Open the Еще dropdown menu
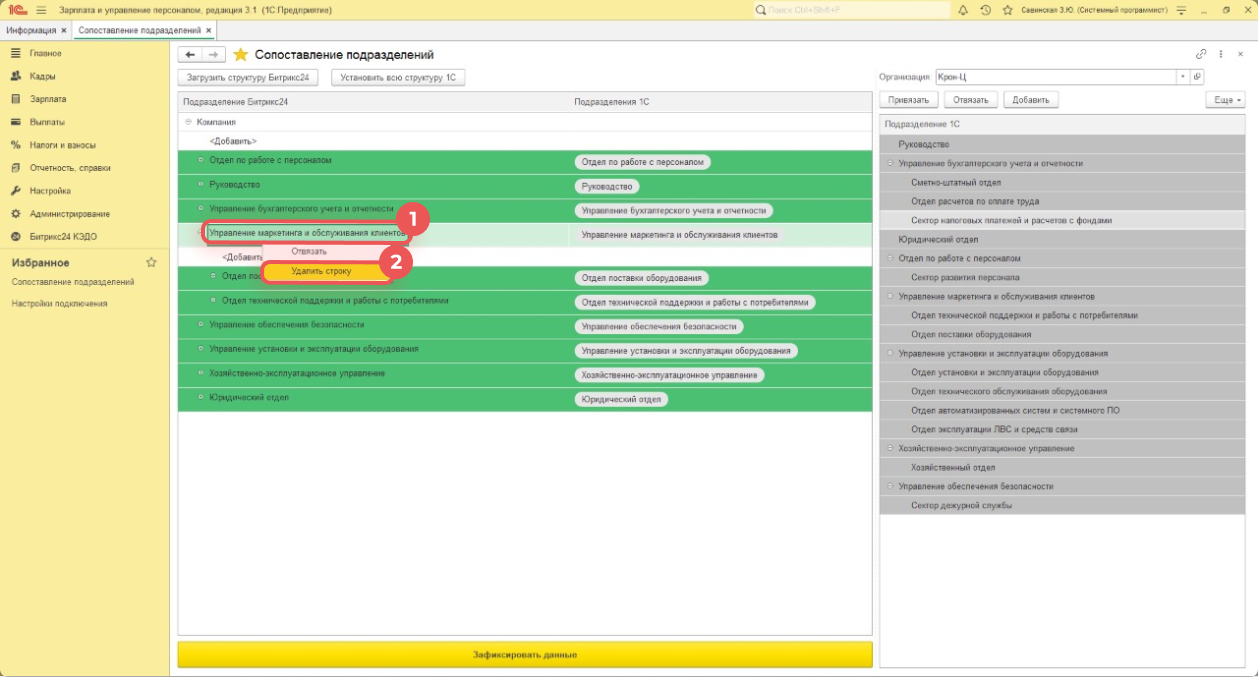This screenshot has height=677, width=1258. (x=1225, y=100)
